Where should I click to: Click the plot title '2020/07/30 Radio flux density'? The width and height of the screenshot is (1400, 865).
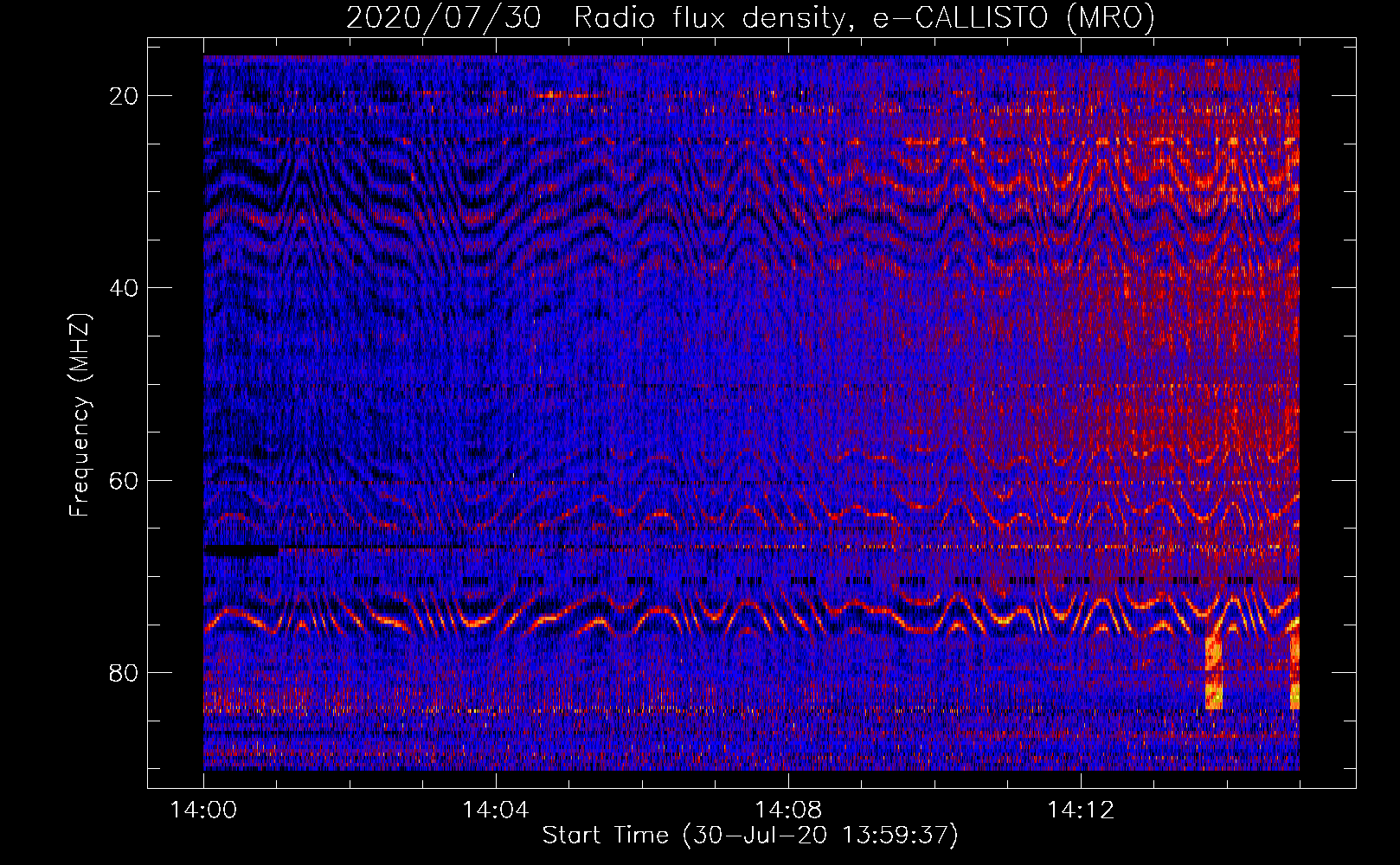[750, 17]
